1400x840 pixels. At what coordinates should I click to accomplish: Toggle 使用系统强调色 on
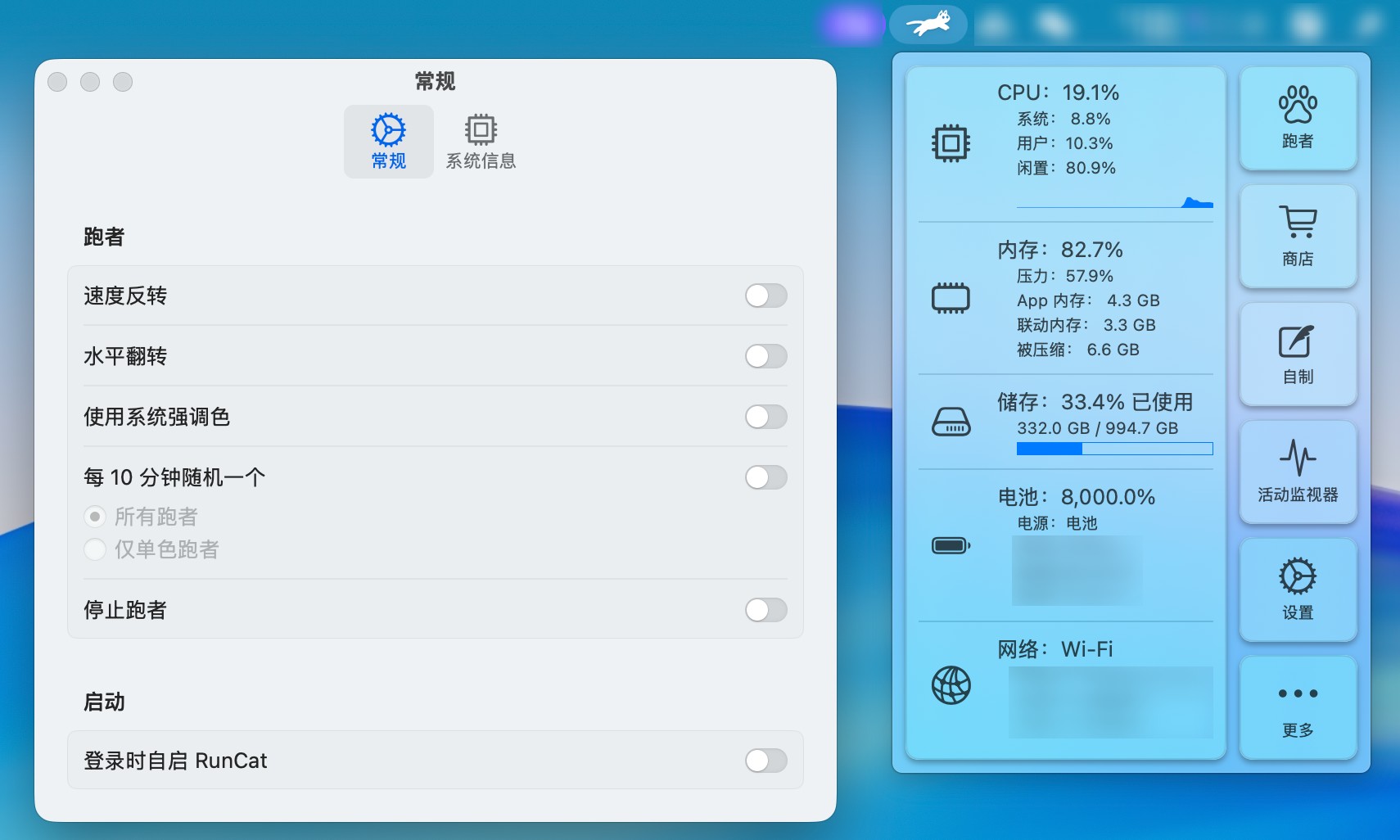pos(765,417)
